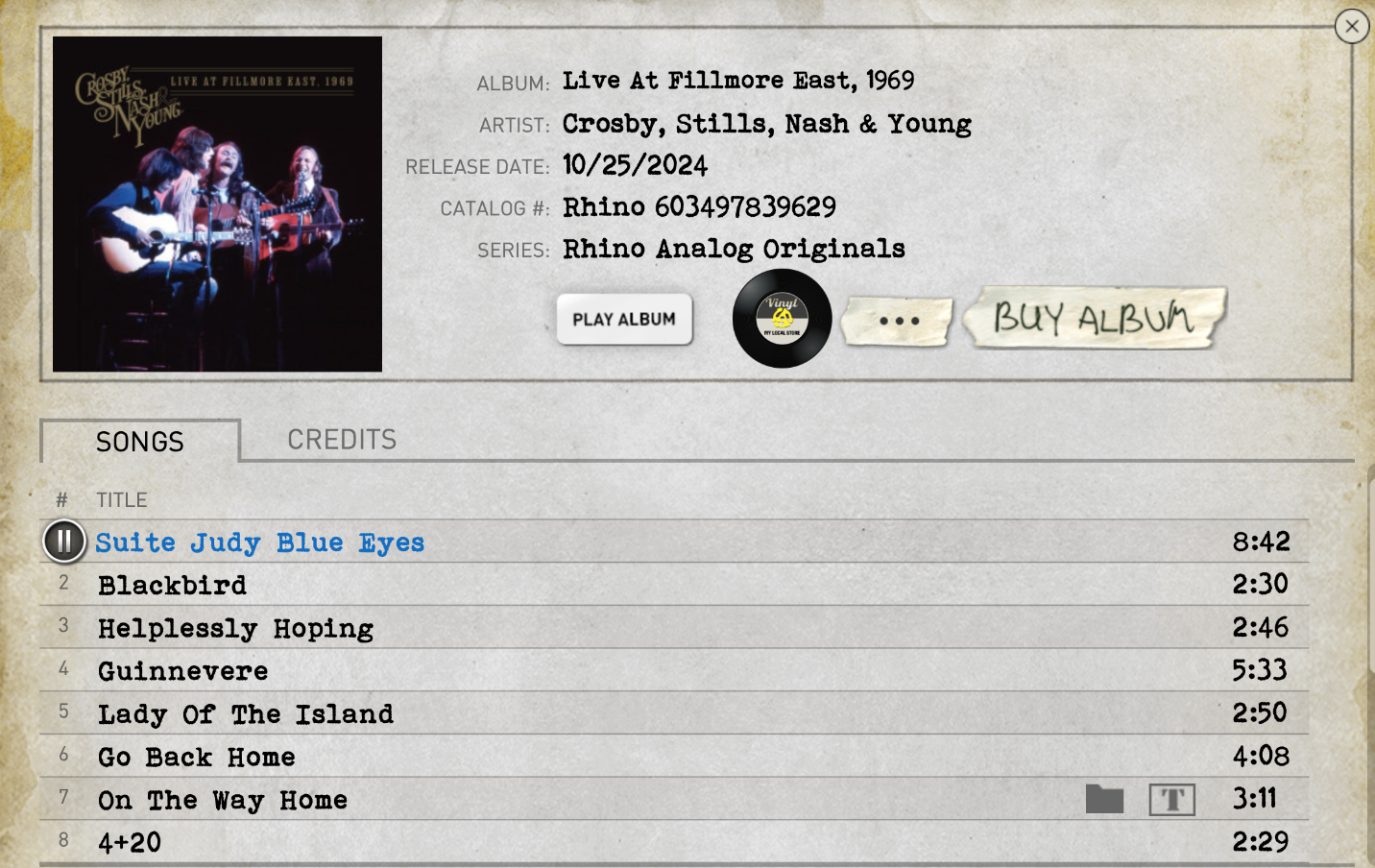1375x868 pixels.
Task: Choose Lady Of The Island track
Action: pos(673,713)
